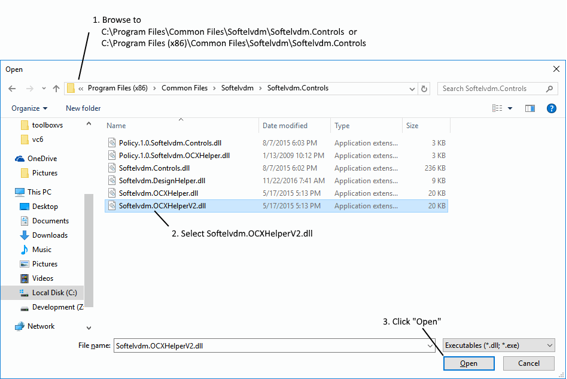Screen dimensions: 567x379
Task: Open recent locations dropdown arrow
Action: (44, 89)
